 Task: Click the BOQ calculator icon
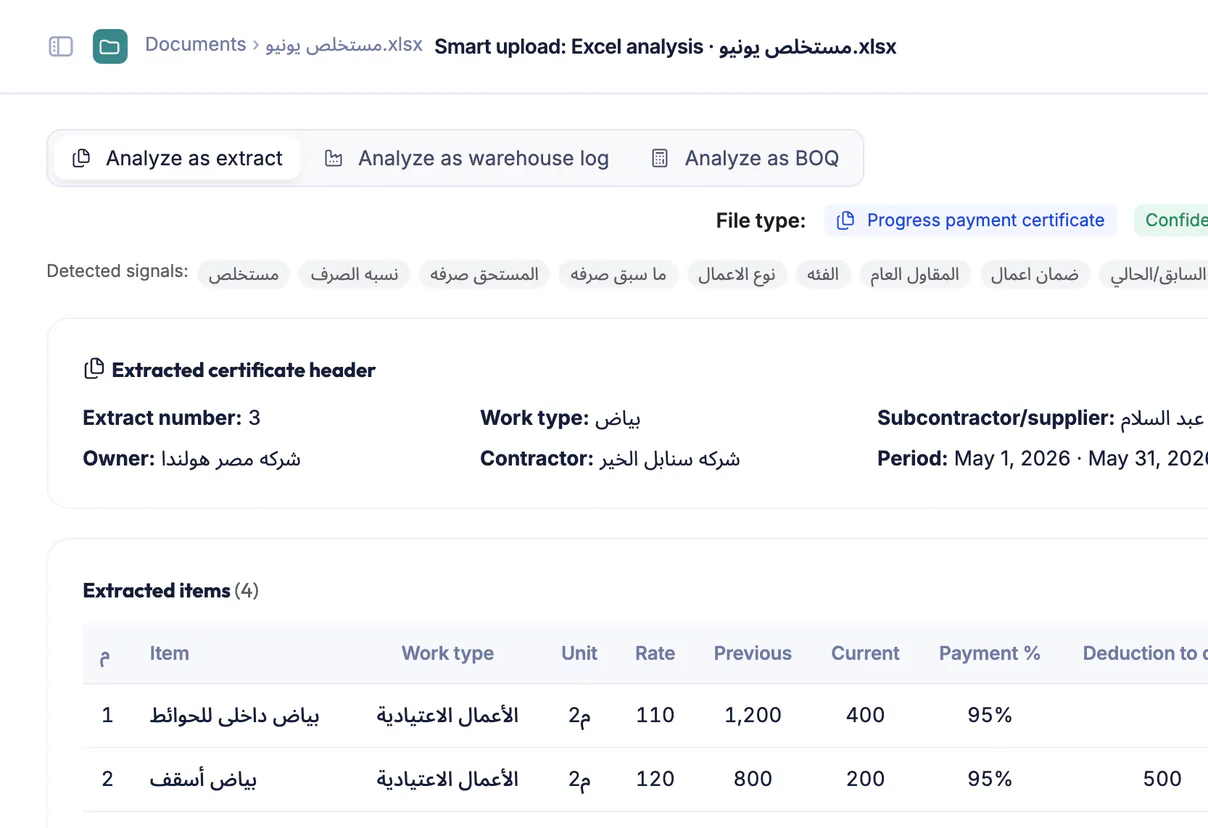[x=660, y=158]
